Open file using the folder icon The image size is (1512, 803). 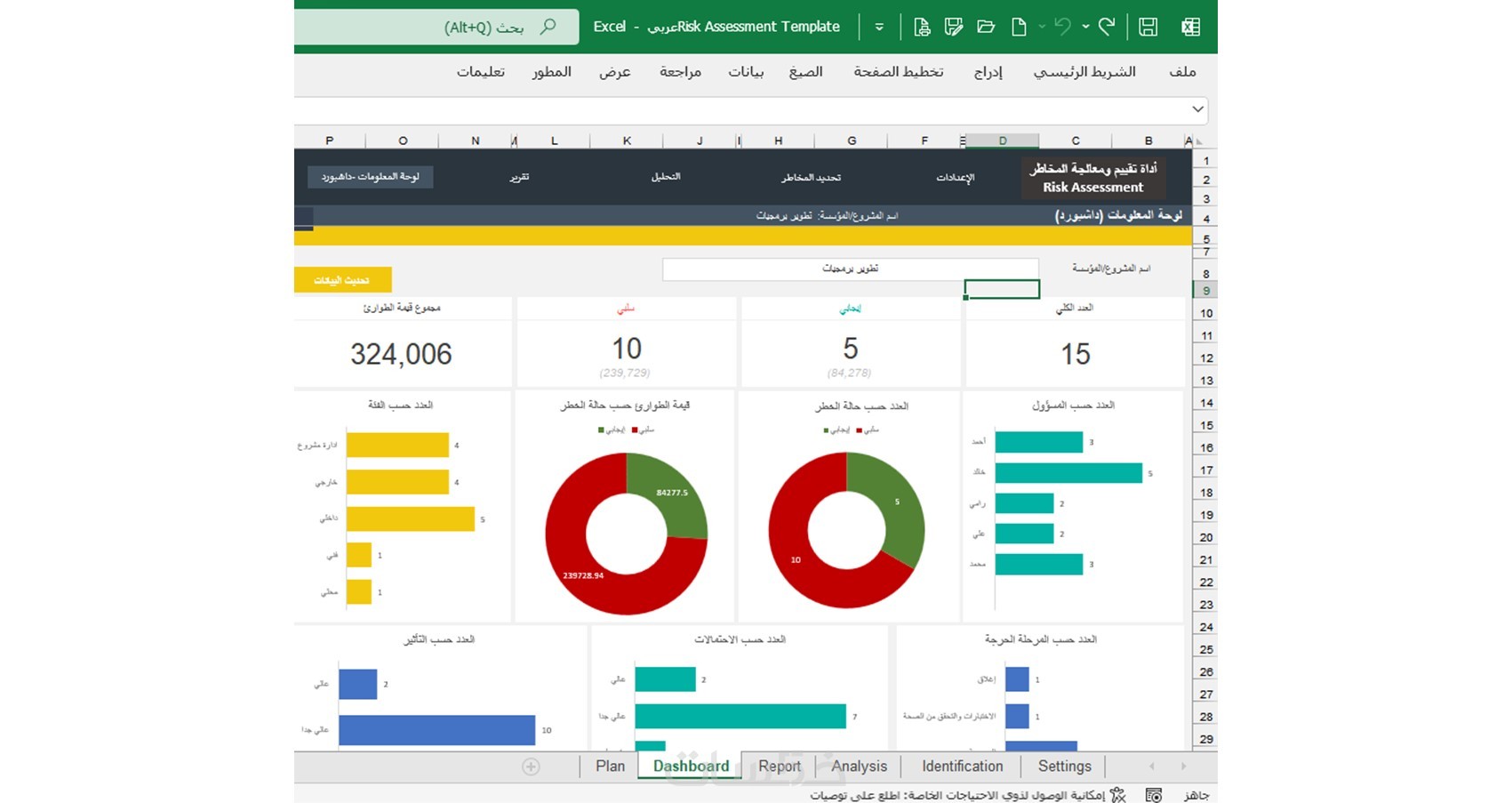click(986, 27)
